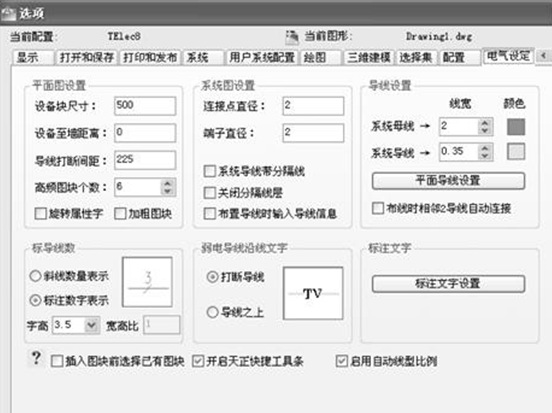Click the TV preview thumbnail
The height and width of the screenshot is (413, 552).
[313, 293]
